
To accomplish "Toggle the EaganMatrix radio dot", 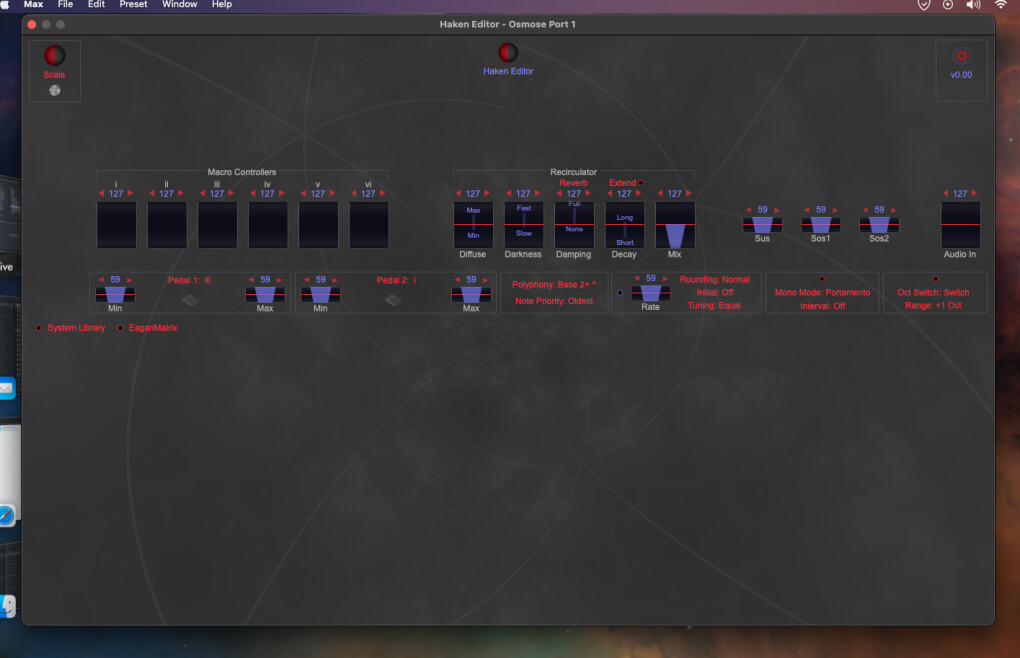I will pos(120,328).
